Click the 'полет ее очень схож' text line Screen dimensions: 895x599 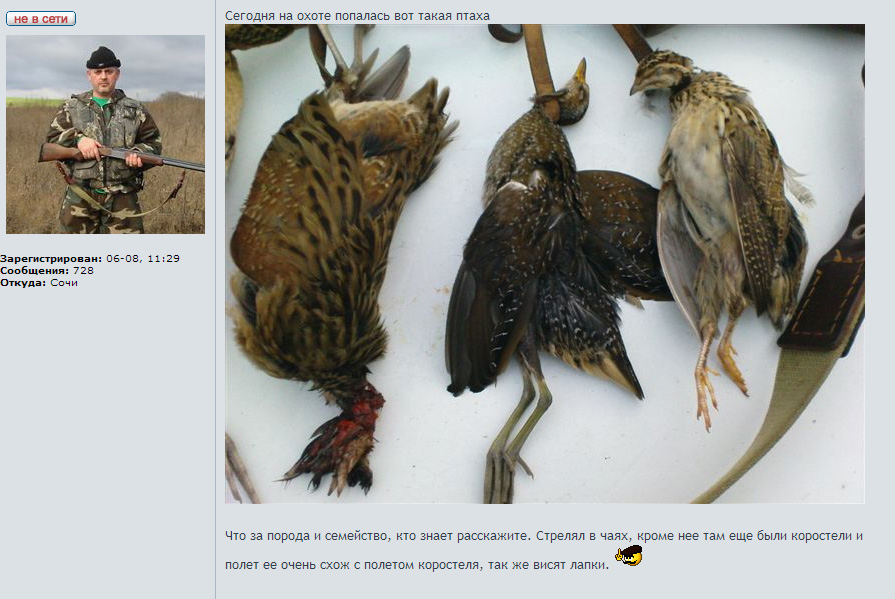click(417, 565)
